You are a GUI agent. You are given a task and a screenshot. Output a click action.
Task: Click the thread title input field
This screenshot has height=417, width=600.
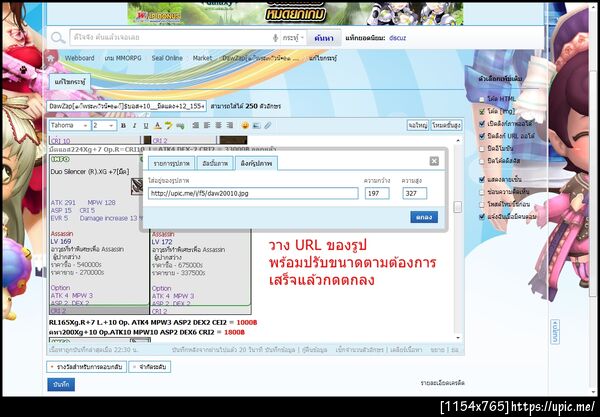(127, 106)
